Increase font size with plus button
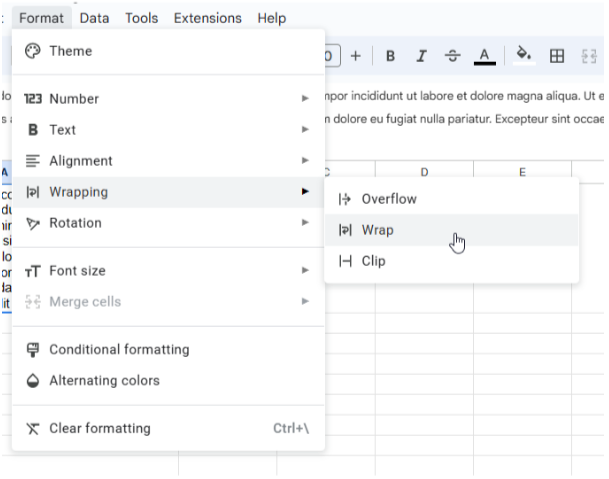 355,56
